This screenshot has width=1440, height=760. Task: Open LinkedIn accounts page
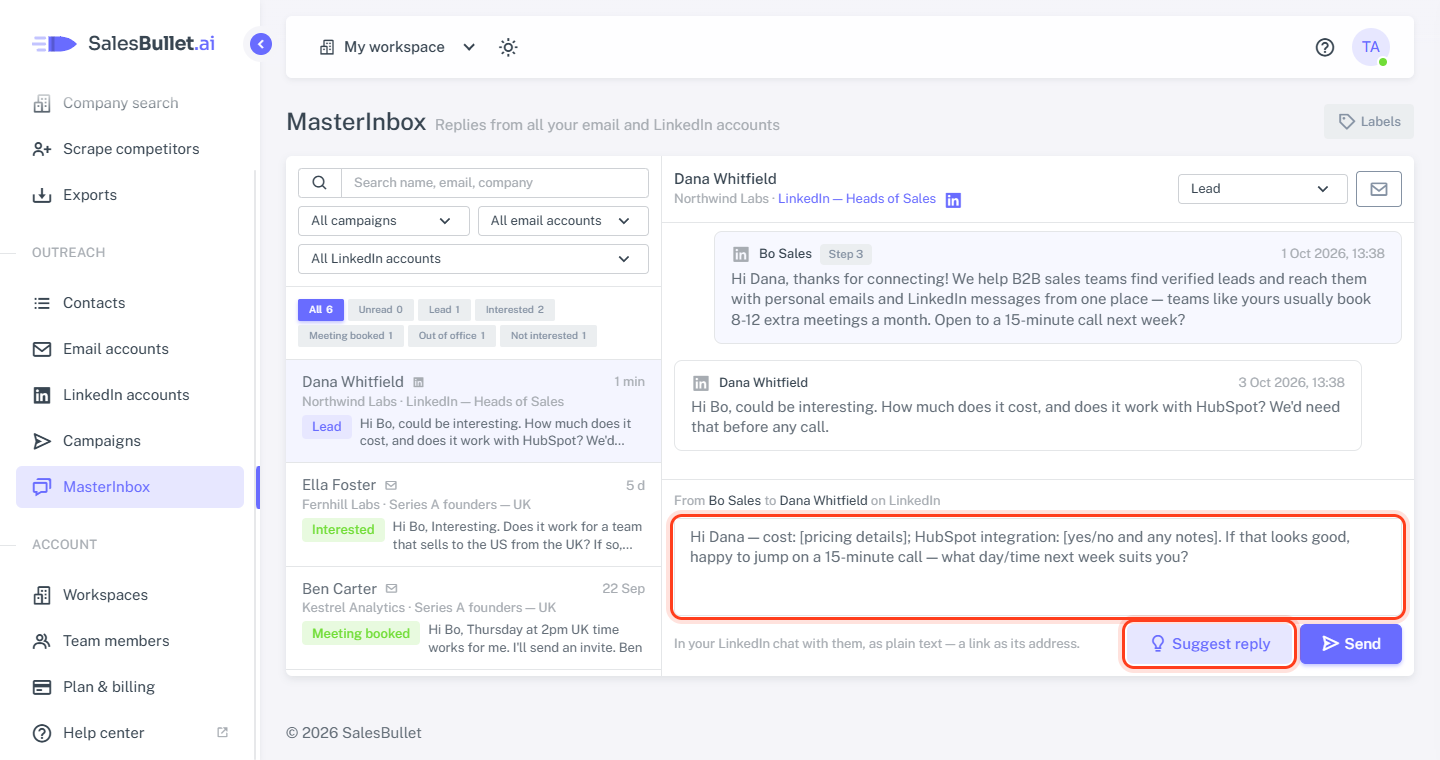pos(130,395)
